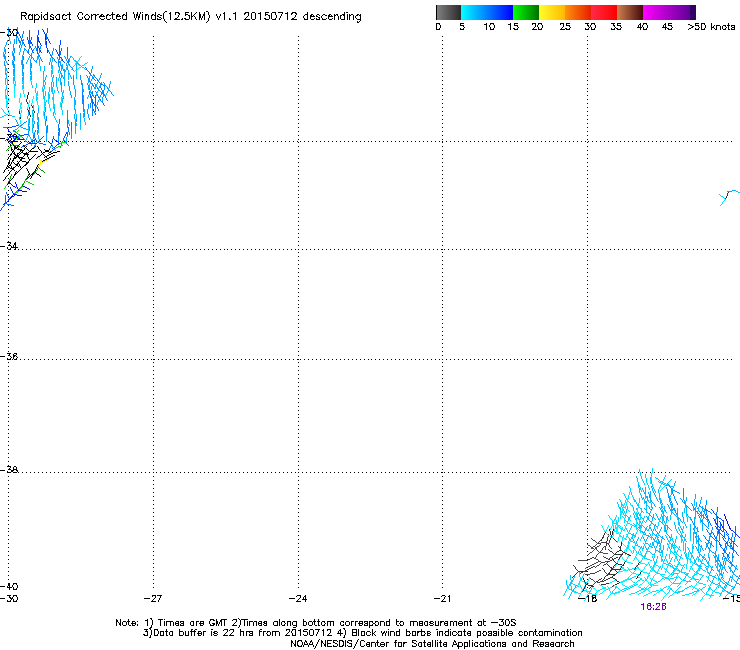This screenshot has height=650, width=740.
Task: Click the '>50 knots' legend label
Action: (x=711, y=27)
